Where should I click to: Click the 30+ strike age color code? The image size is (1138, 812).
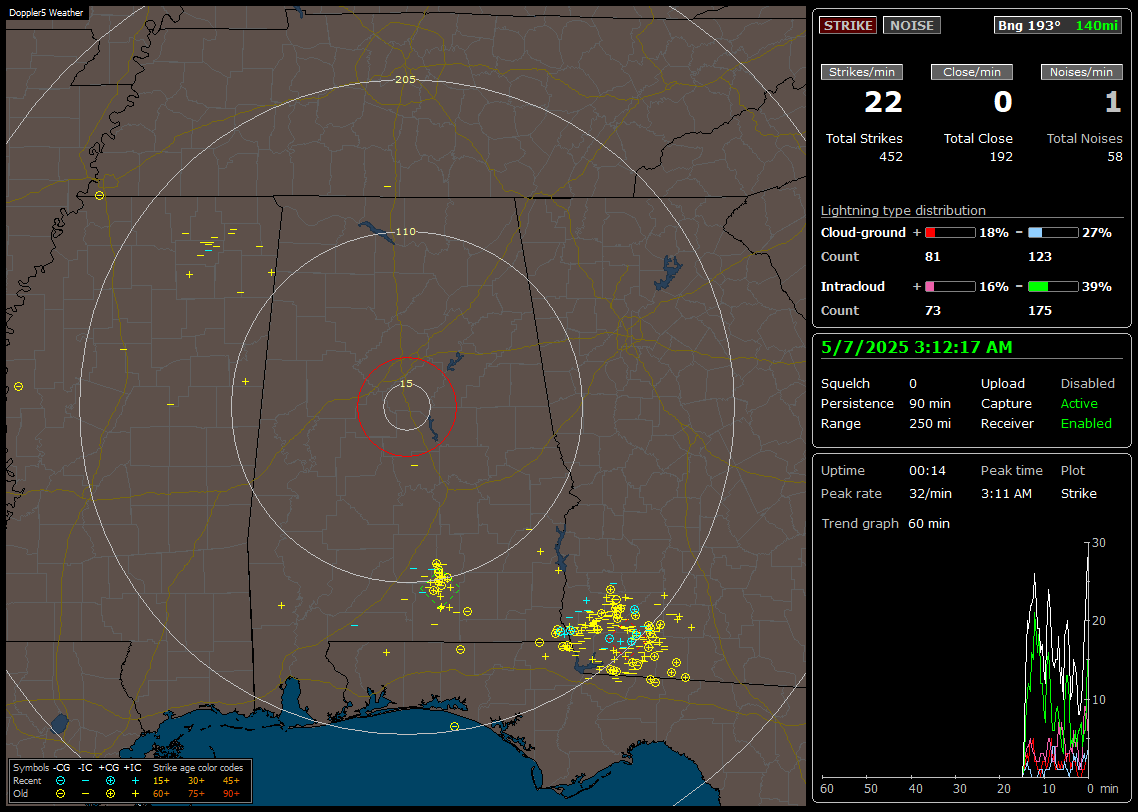(x=196, y=781)
